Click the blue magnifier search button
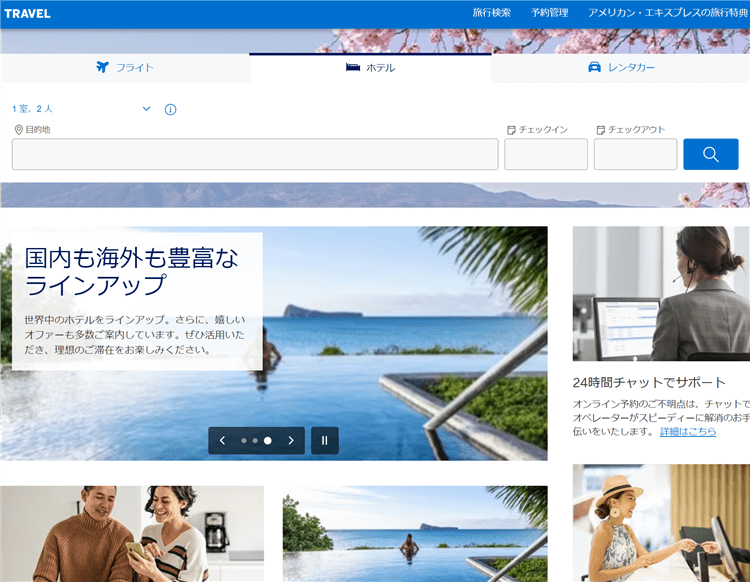The height and width of the screenshot is (582, 750). (x=710, y=154)
